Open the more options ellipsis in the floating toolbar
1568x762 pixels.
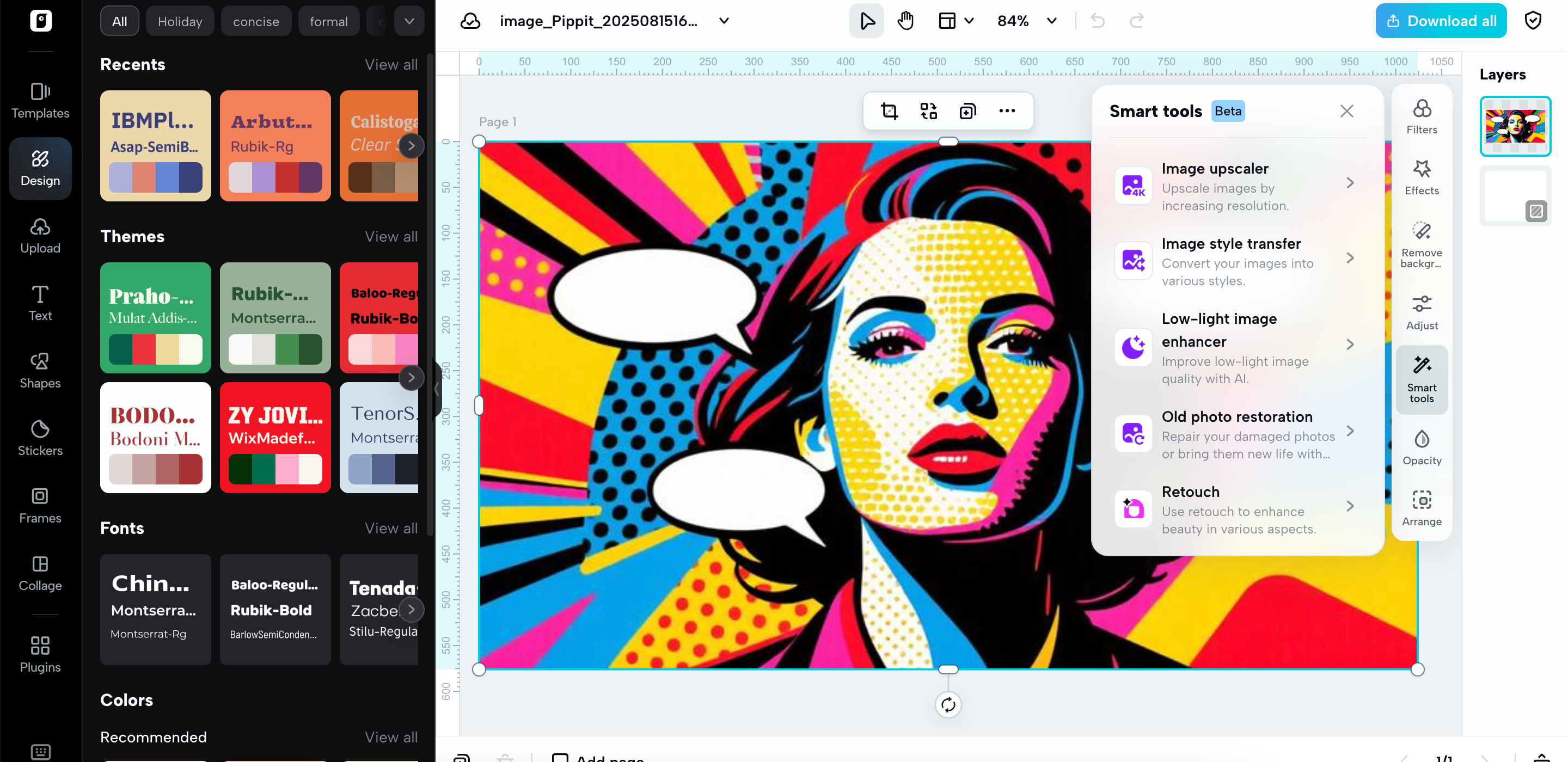pyautogui.click(x=1007, y=111)
